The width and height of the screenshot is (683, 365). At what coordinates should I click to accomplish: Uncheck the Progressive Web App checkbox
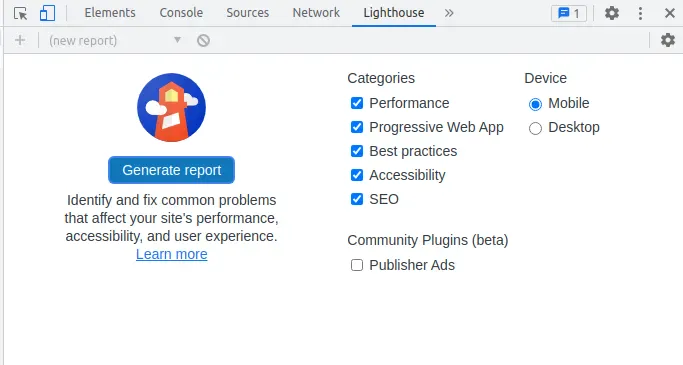357,127
